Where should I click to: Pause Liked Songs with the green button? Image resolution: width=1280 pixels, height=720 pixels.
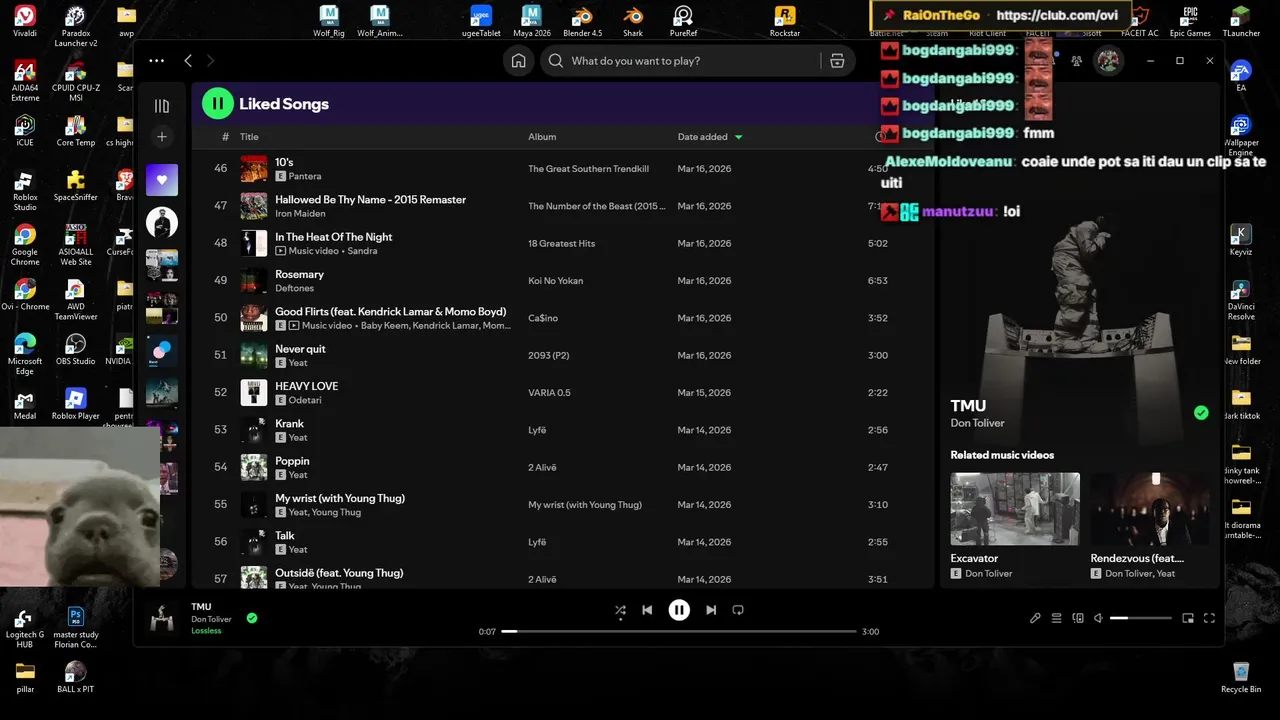point(218,103)
